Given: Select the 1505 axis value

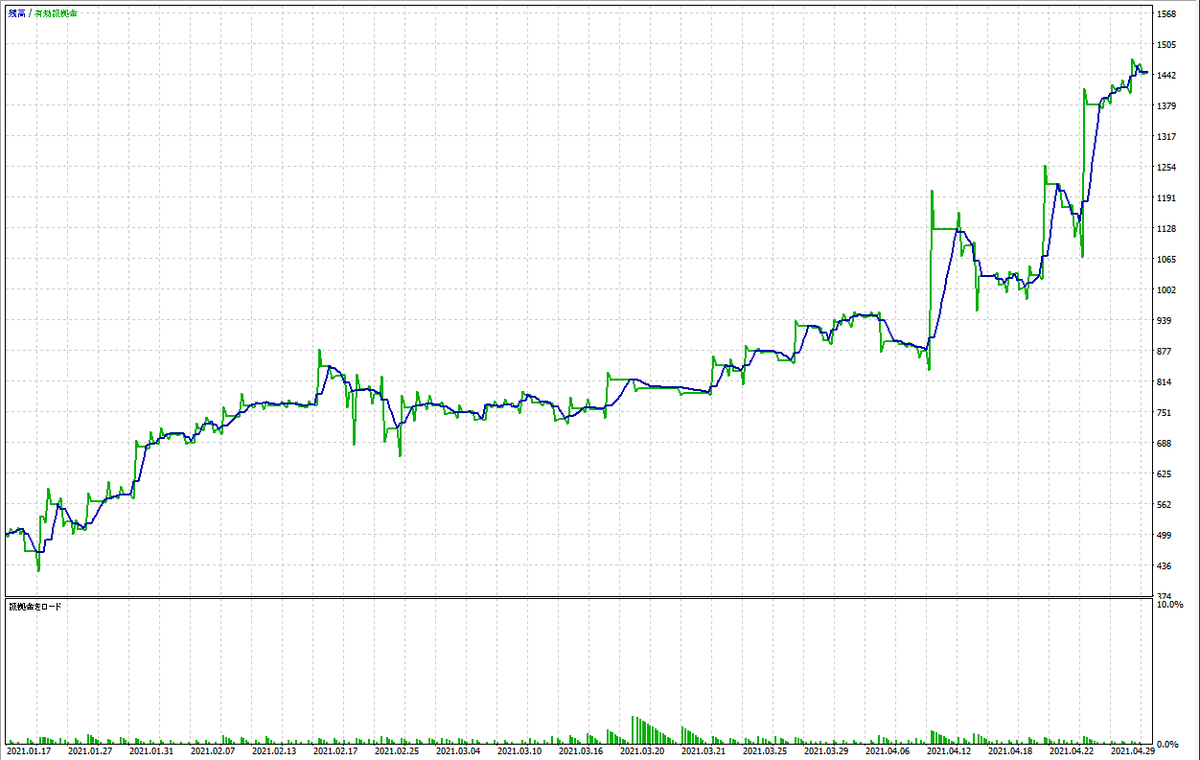Looking at the screenshot, I should [1167, 45].
